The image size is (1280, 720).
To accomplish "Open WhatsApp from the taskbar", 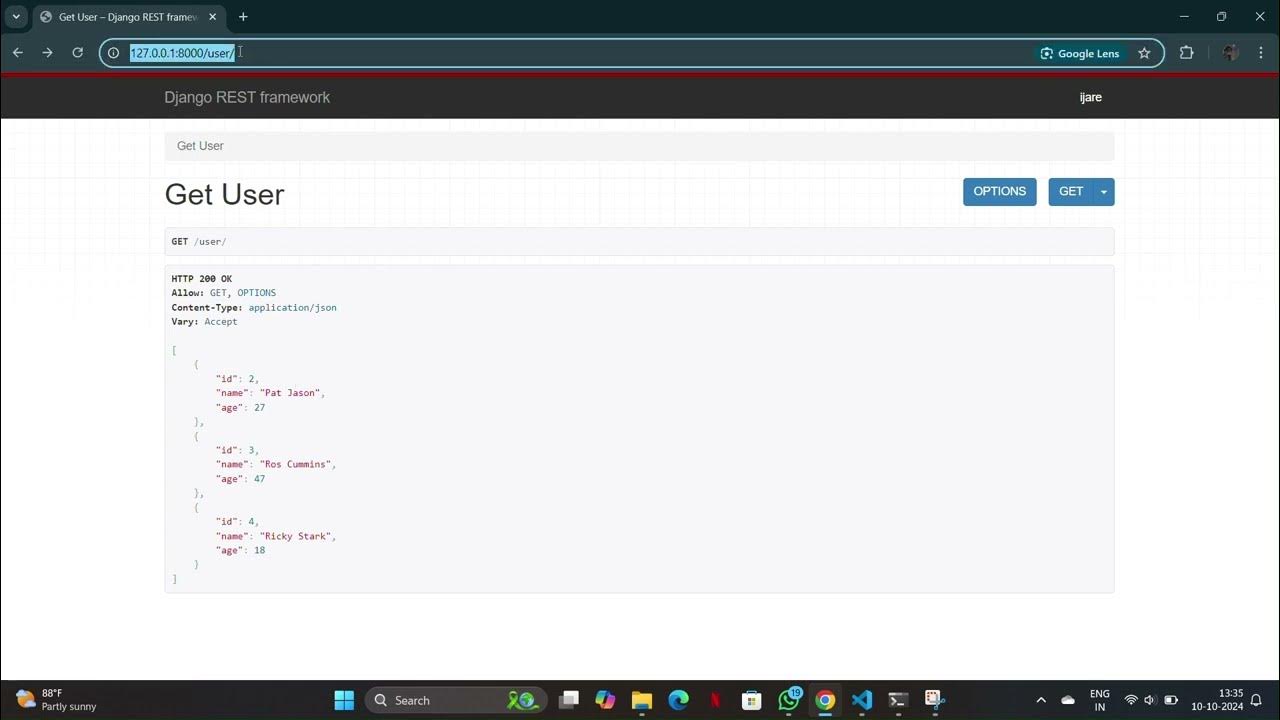I will [789, 700].
